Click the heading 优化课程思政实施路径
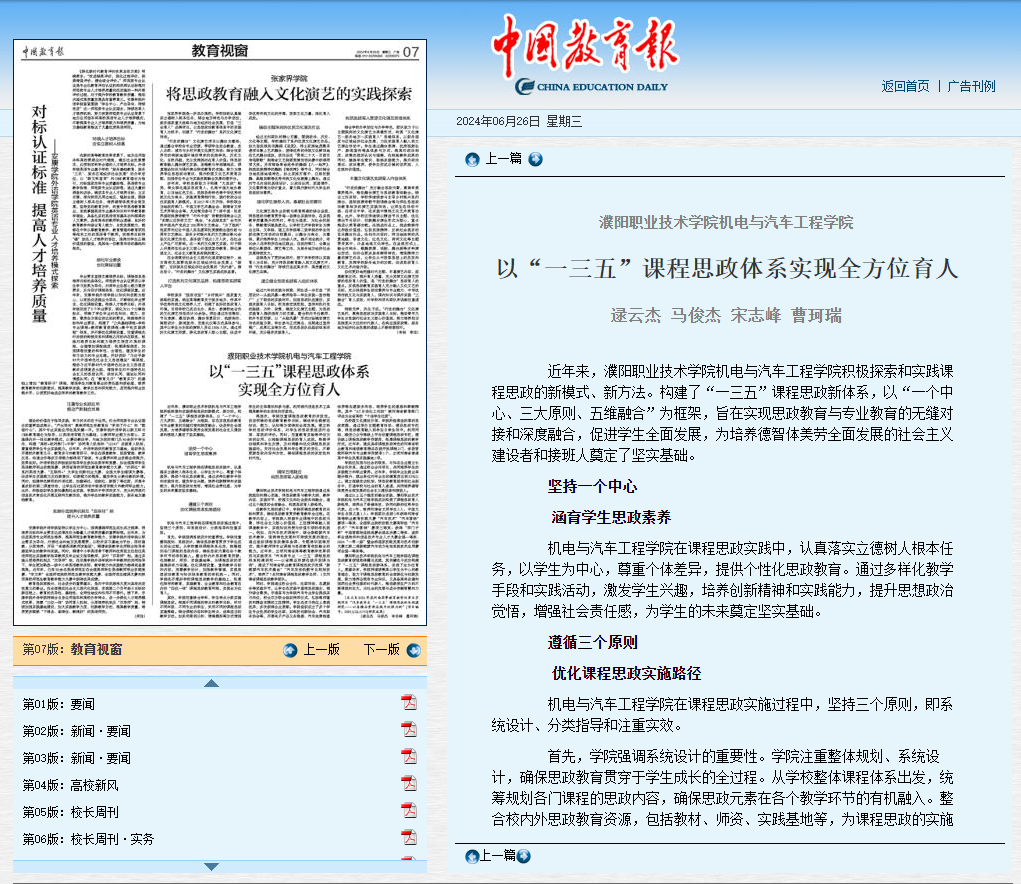 [x=626, y=674]
